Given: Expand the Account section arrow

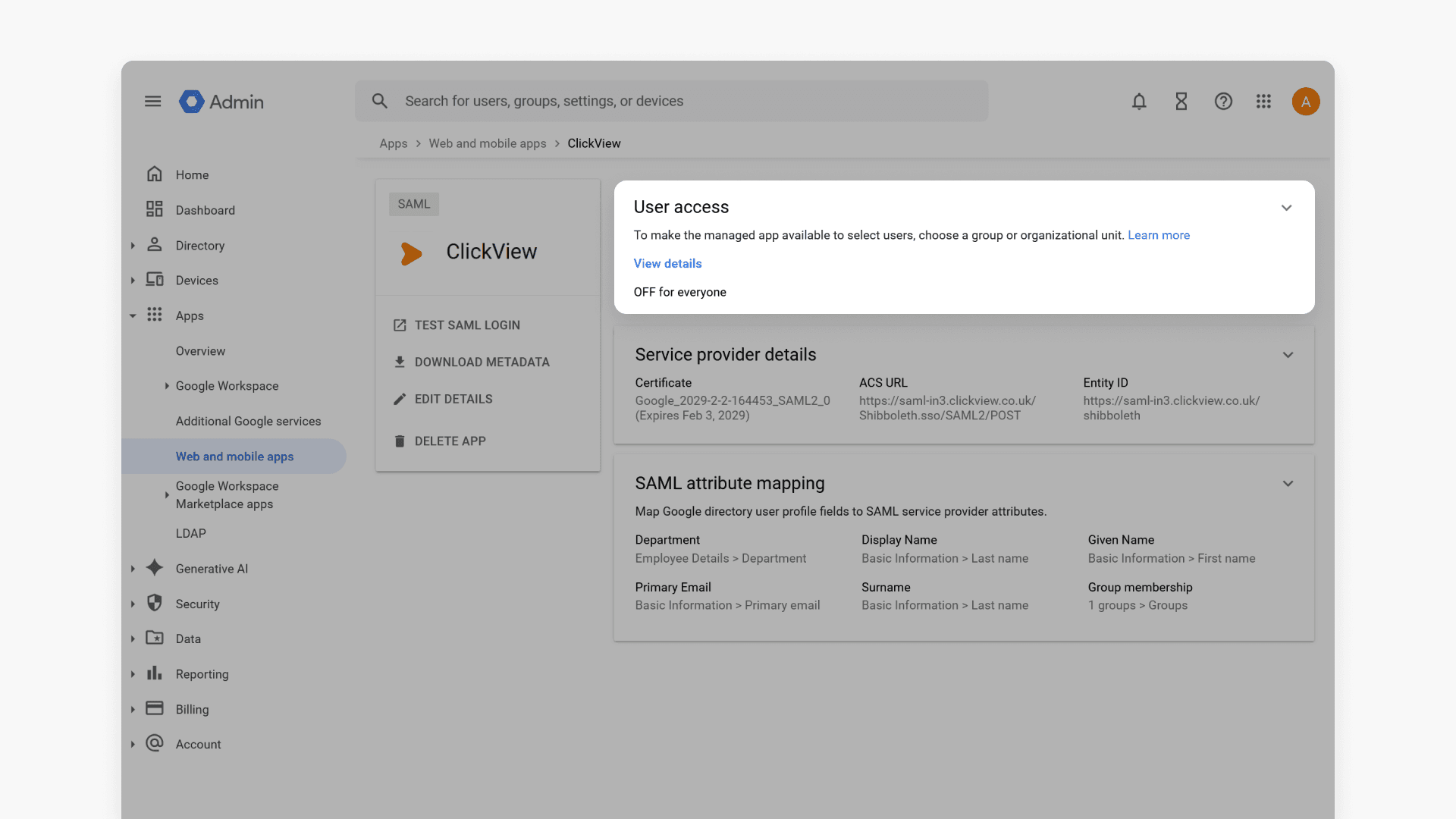Looking at the screenshot, I should click(x=133, y=745).
